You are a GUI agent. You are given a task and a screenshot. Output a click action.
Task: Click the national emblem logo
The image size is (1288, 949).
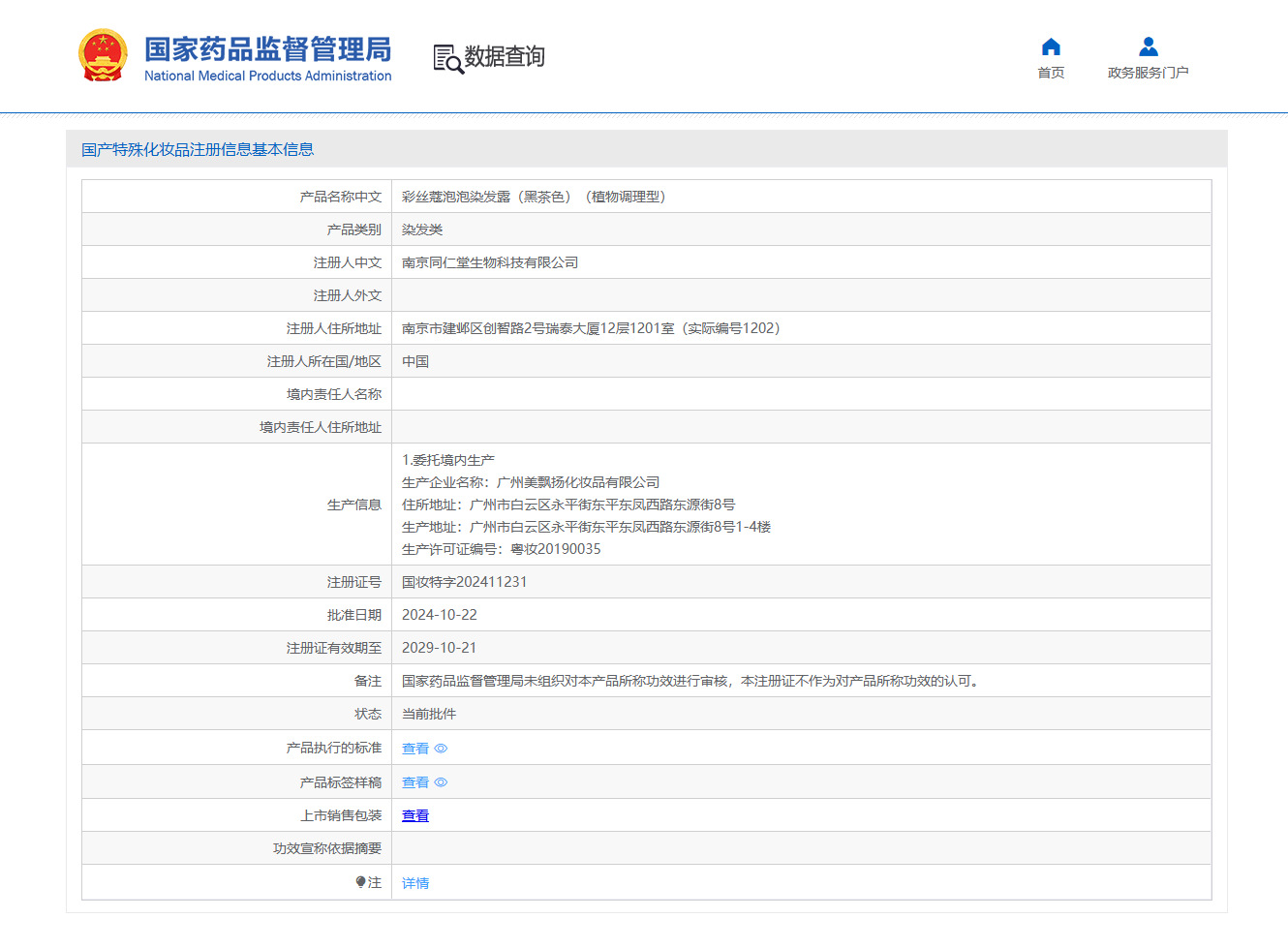103,55
